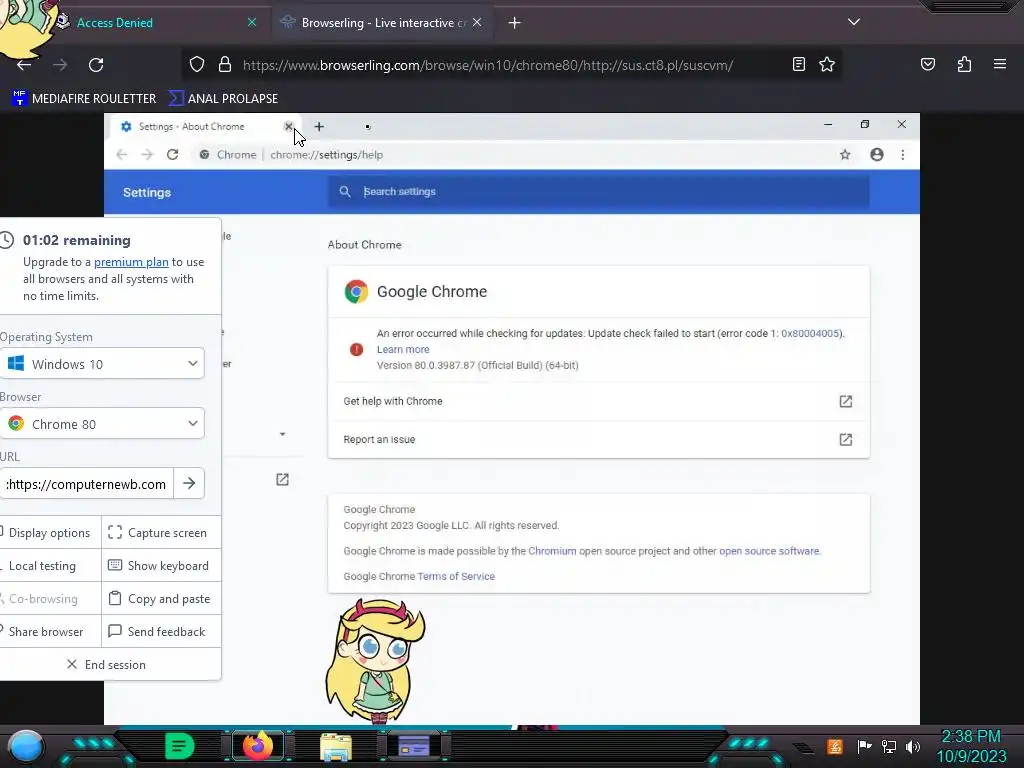Bookmark chrome://settings/help with star icon

click(845, 155)
